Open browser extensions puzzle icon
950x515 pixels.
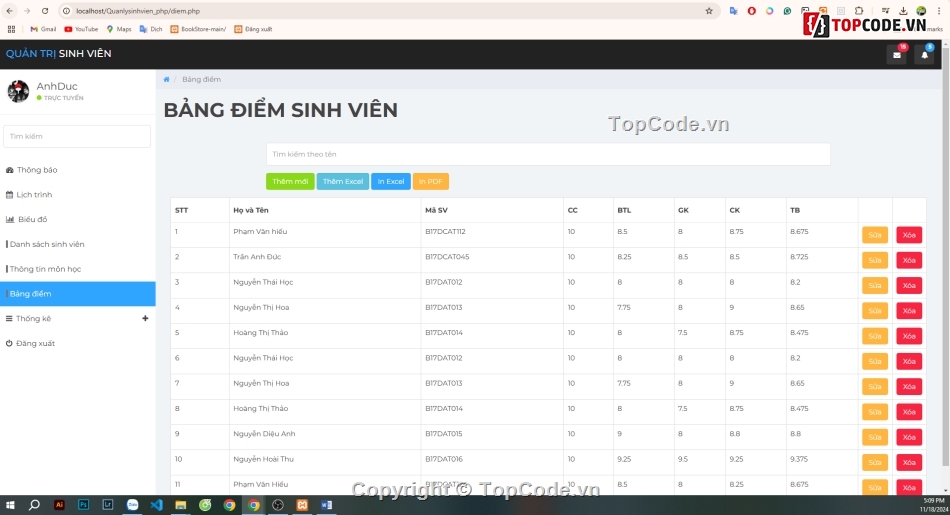pyautogui.click(x=859, y=11)
